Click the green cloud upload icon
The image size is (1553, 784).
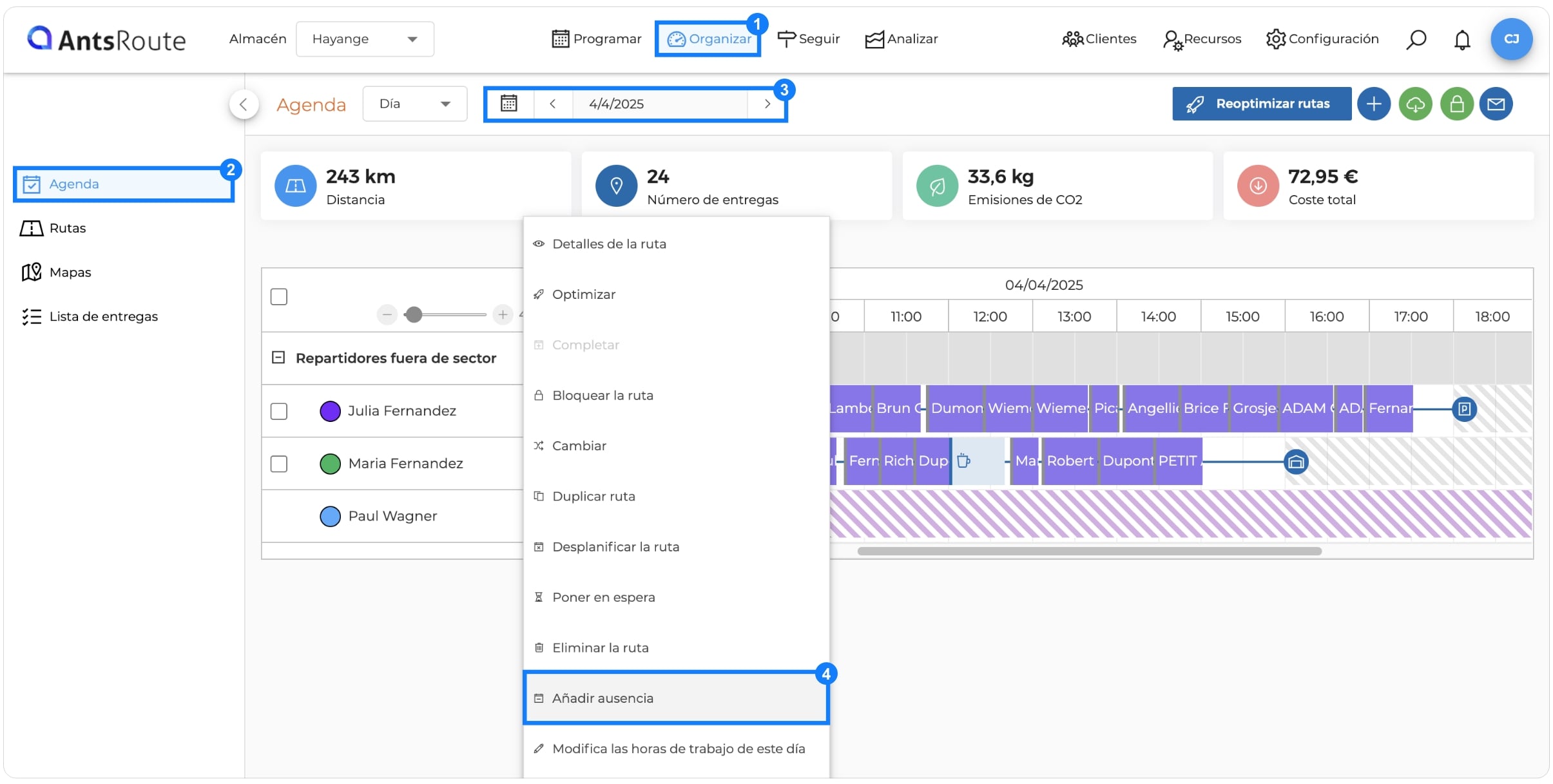1415,104
